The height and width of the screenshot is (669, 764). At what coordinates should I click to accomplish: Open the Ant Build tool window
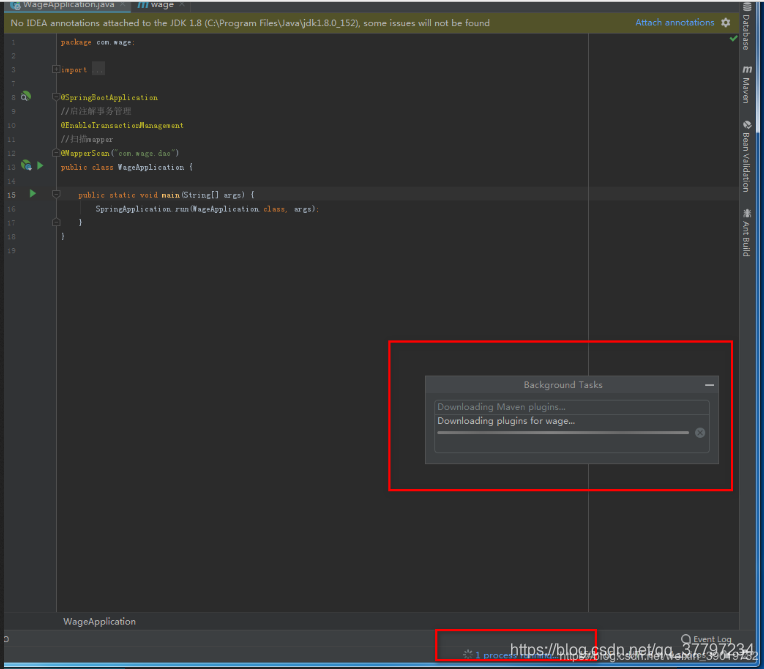(x=746, y=233)
